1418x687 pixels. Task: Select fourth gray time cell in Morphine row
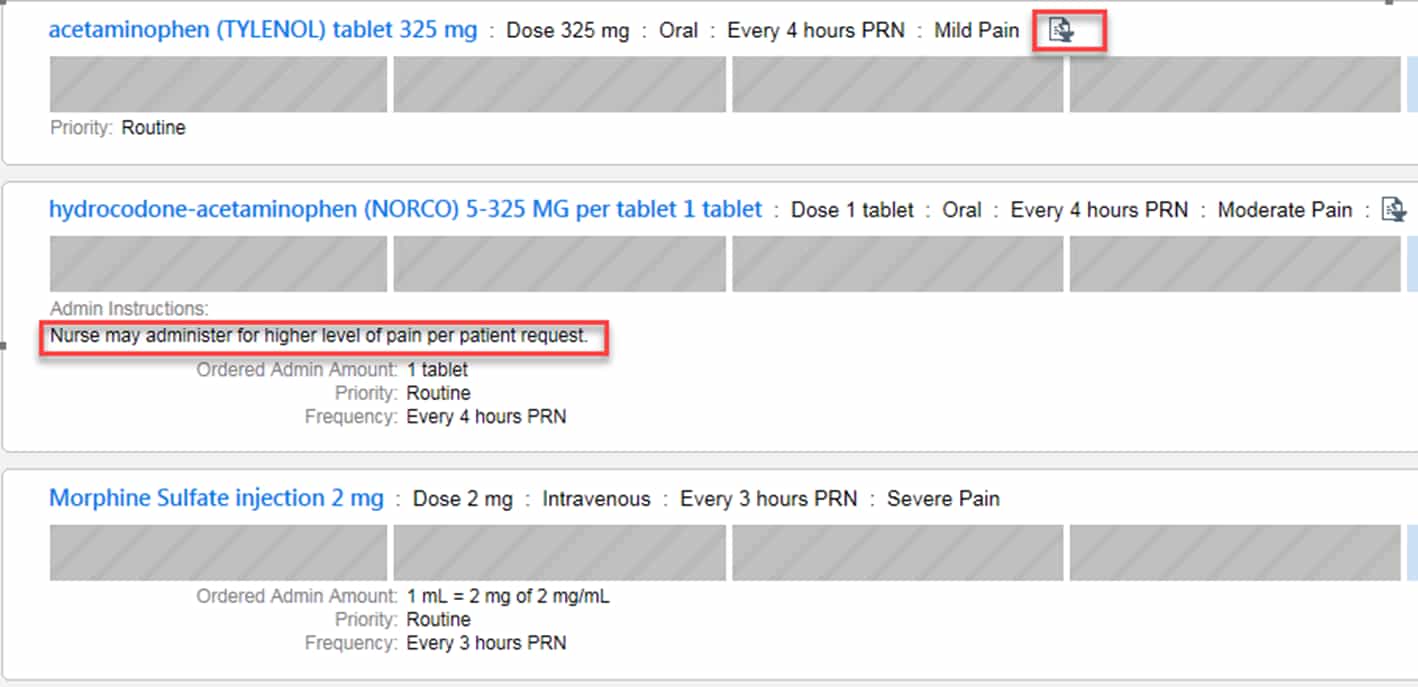click(x=1235, y=553)
